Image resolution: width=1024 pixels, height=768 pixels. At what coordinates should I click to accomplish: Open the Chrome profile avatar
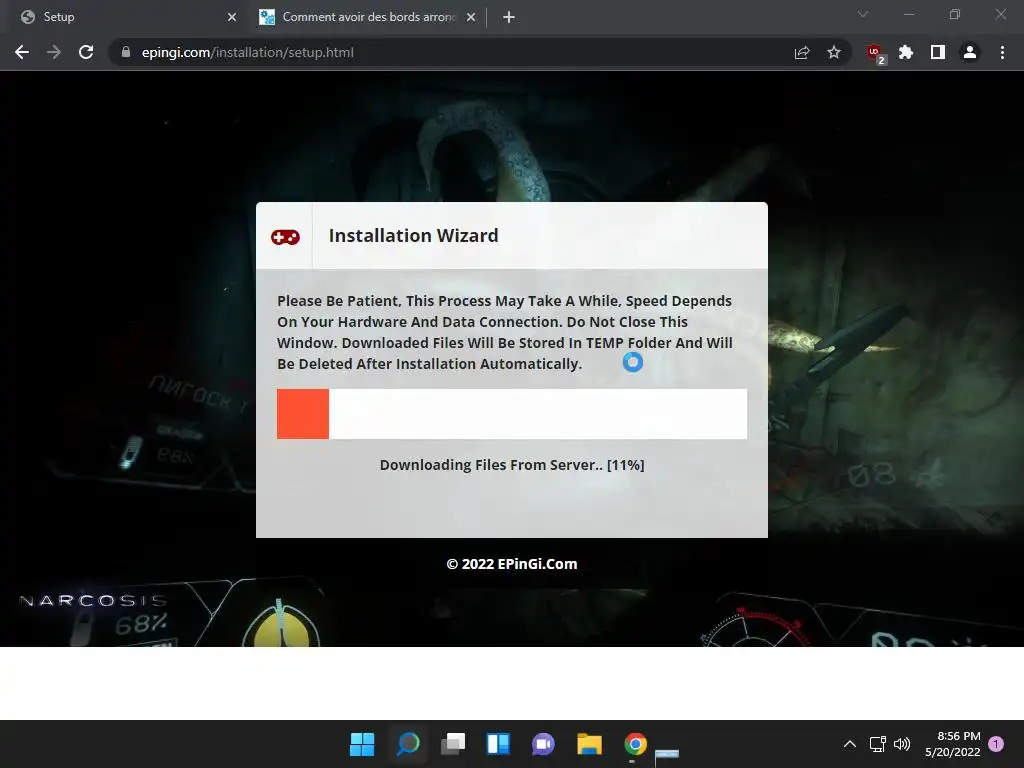click(970, 52)
